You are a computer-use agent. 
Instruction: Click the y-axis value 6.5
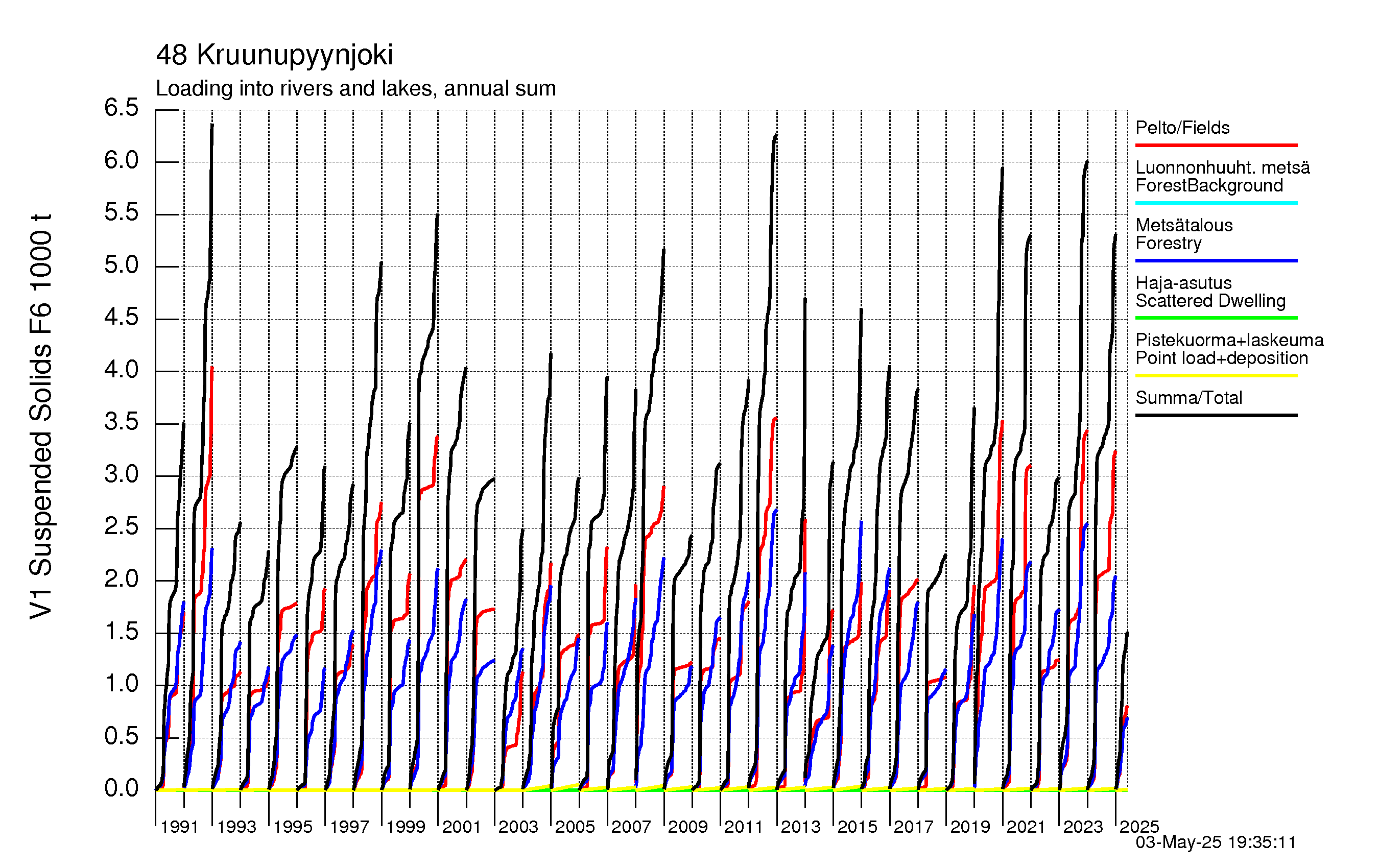tap(122, 108)
